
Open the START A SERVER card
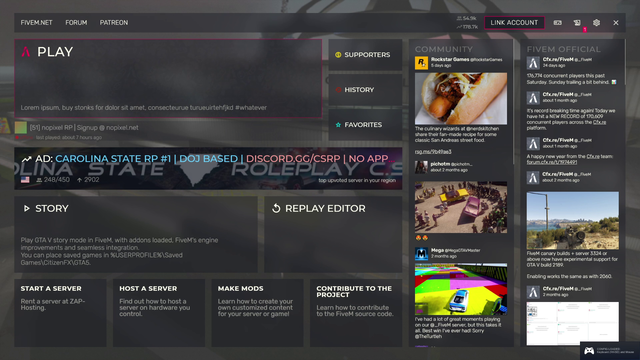[x=60, y=313]
